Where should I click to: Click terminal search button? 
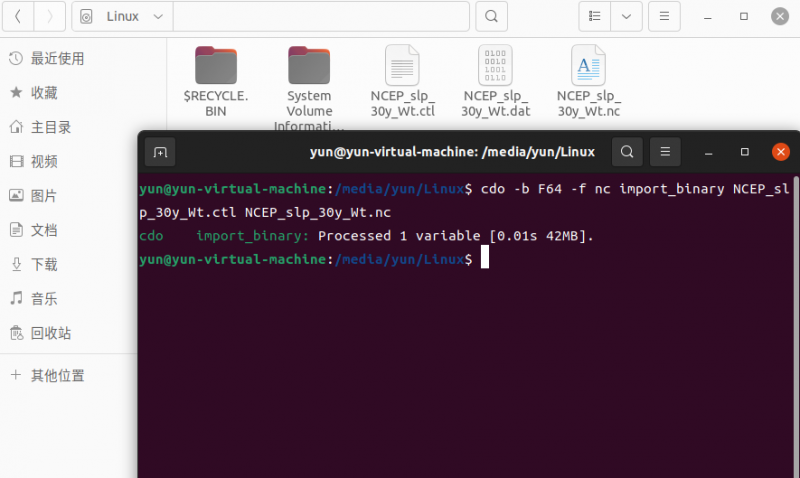[626, 152]
